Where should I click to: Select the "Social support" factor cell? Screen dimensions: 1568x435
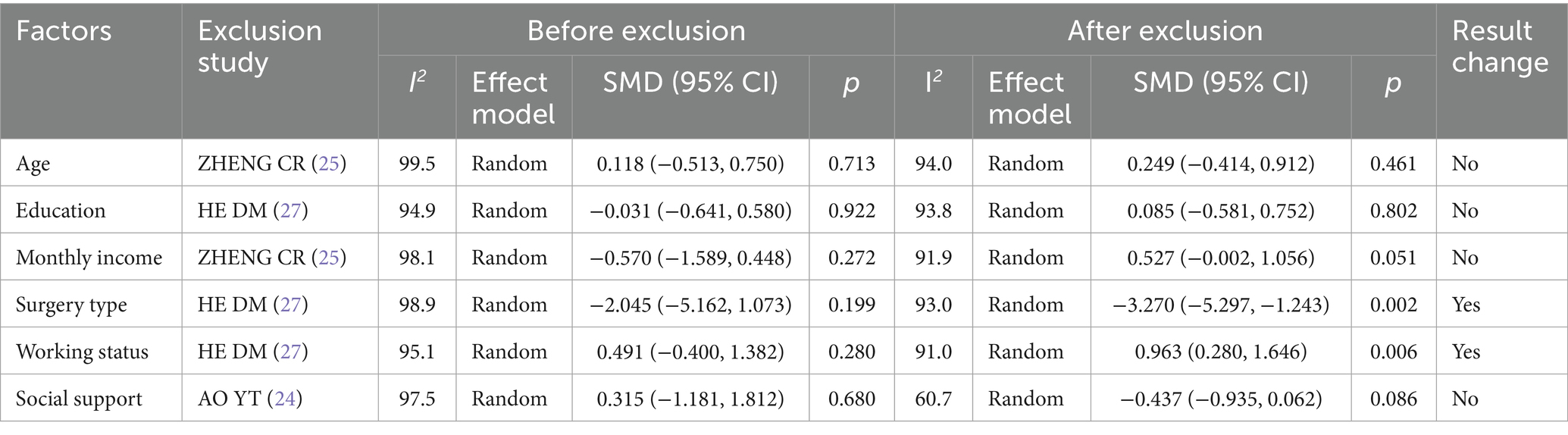tap(79, 399)
